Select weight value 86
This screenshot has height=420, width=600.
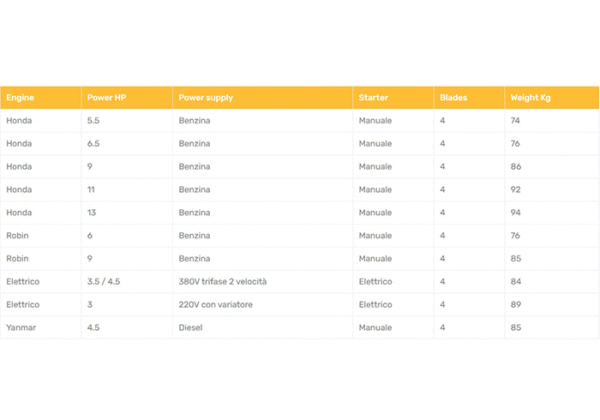pyautogui.click(x=516, y=166)
